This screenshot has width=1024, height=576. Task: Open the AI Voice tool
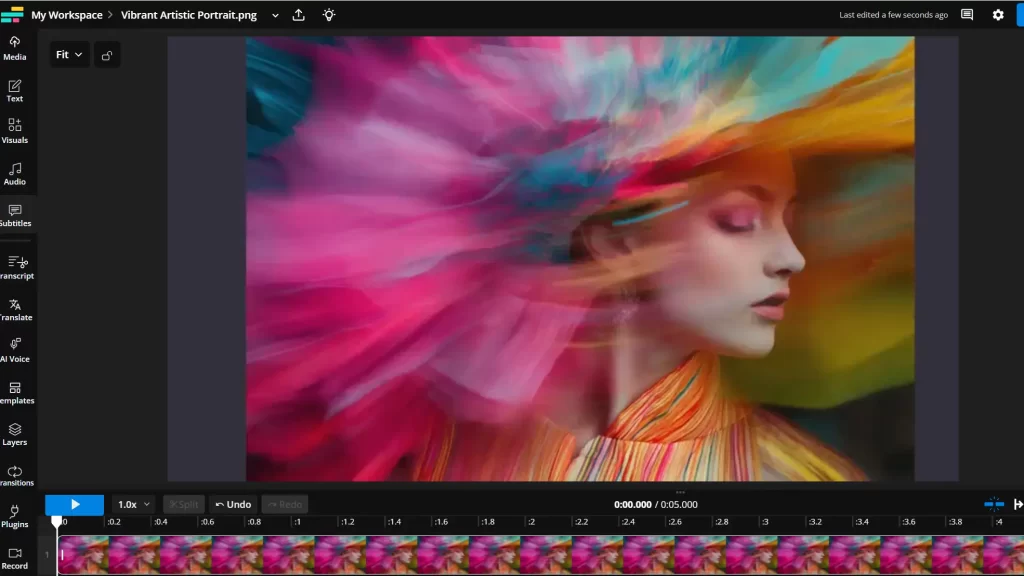(x=15, y=350)
